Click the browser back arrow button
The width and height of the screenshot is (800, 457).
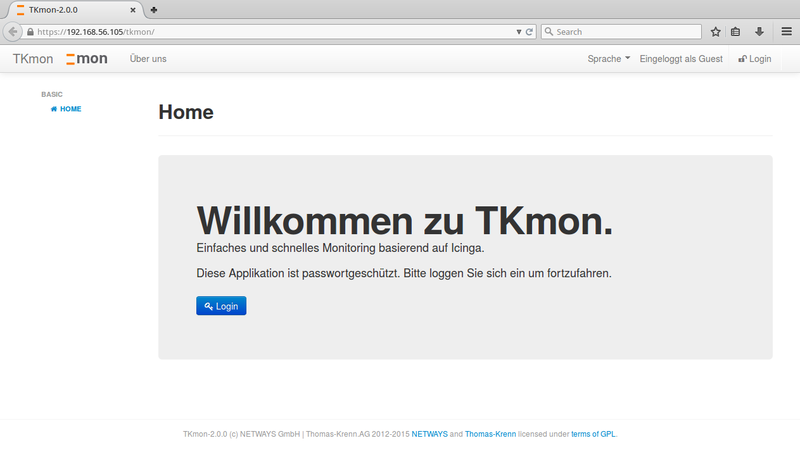tap(13, 32)
